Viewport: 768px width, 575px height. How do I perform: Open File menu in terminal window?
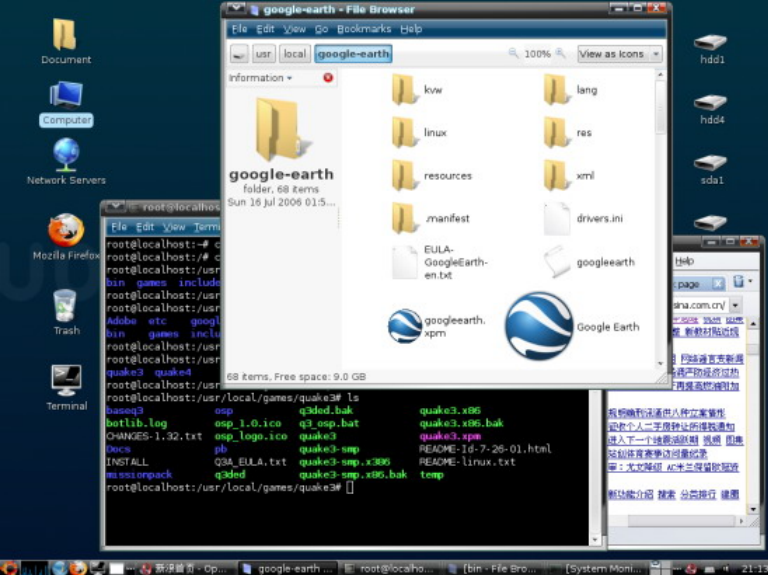coord(119,227)
